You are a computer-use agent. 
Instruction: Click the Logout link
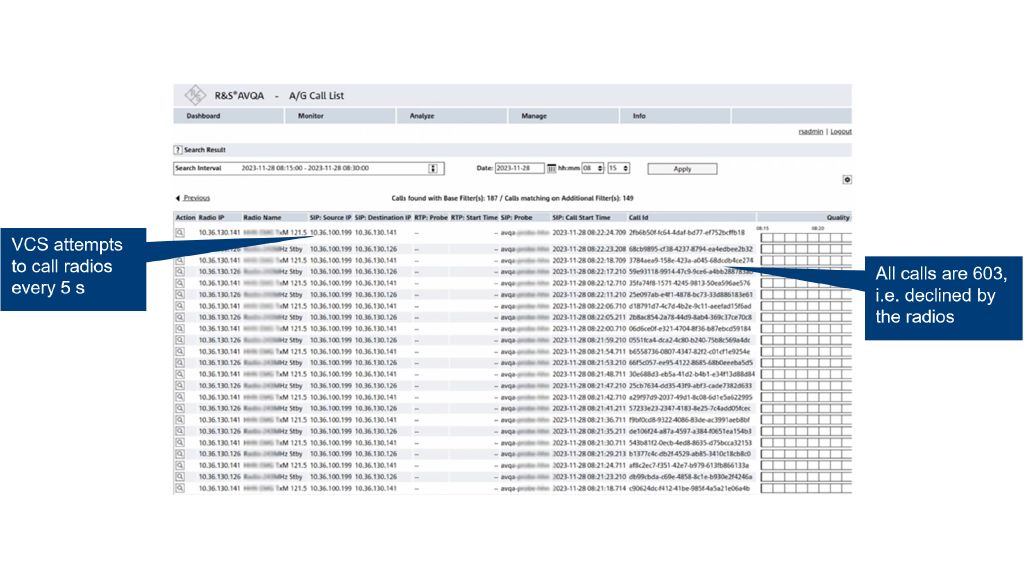tap(841, 132)
